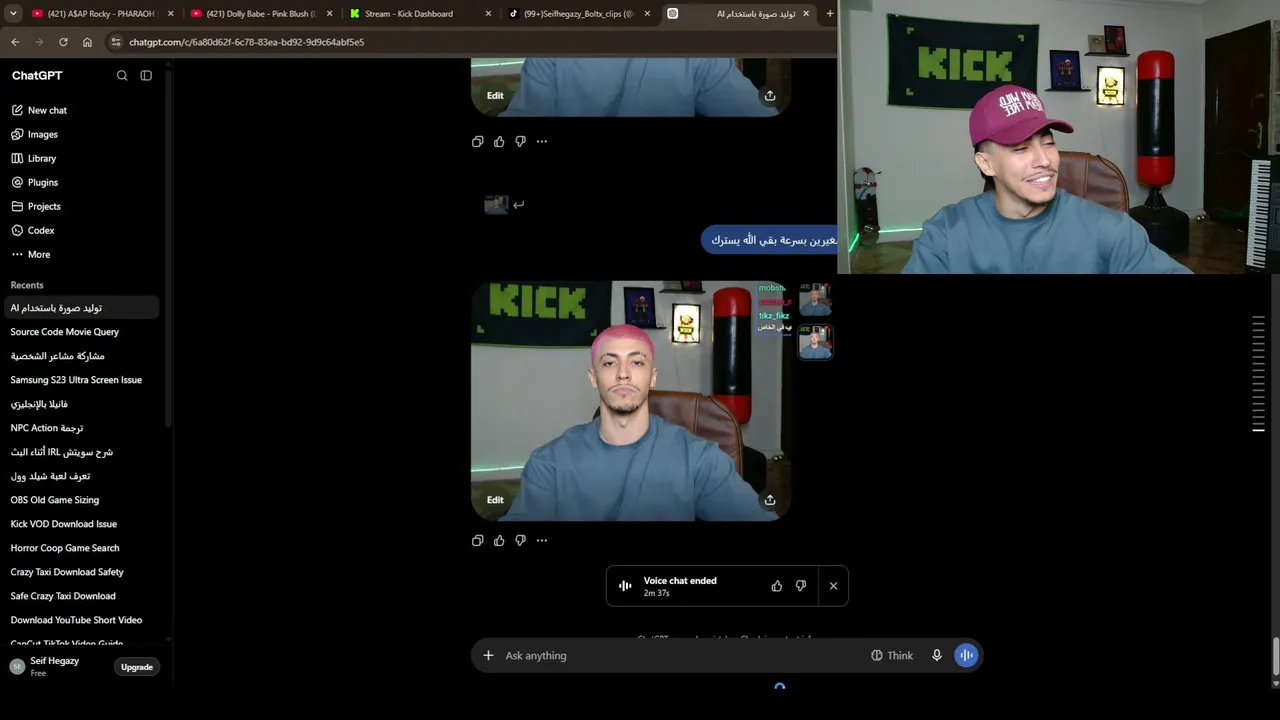Close the Stream - Kick Dashboard tab

488,14
